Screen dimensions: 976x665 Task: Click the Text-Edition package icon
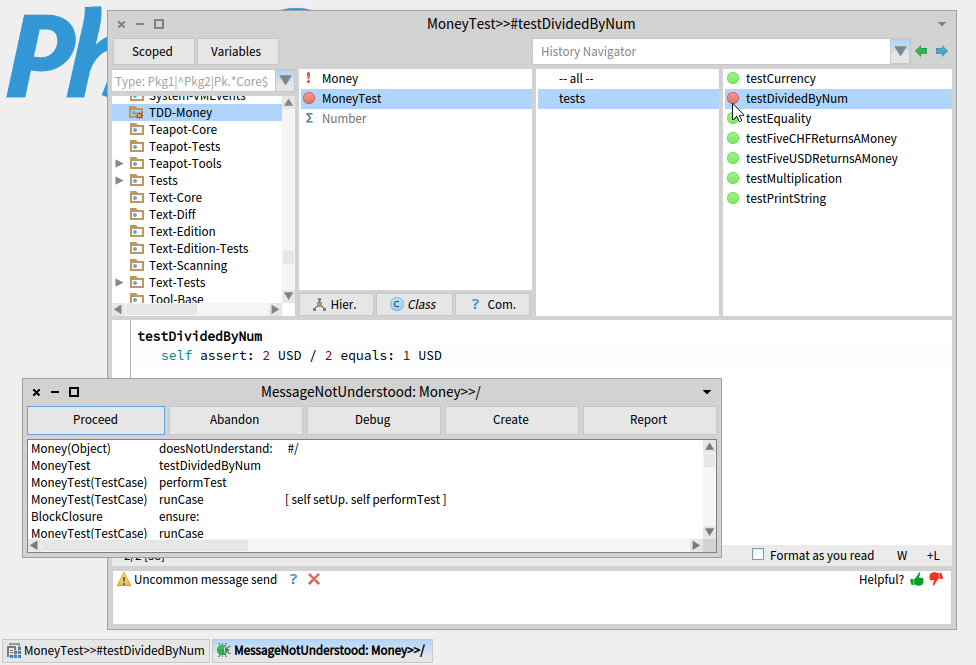pos(136,231)
